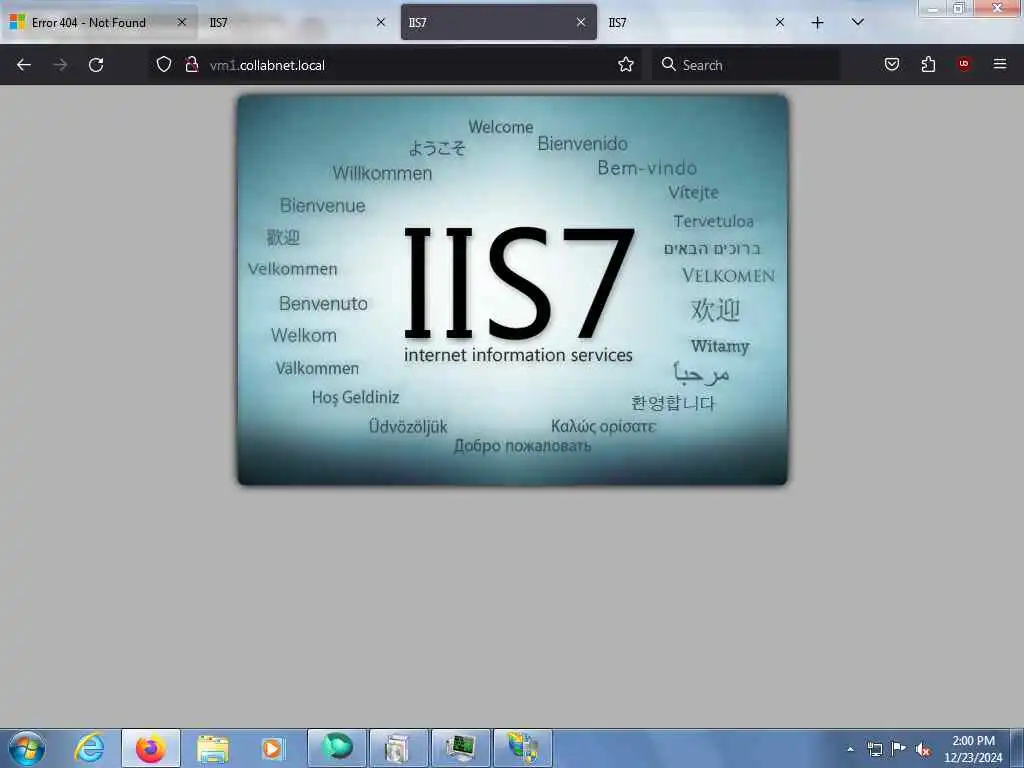Bookmark this page with the star icon
This screenshot has width=1024, height=768.
[x=626, y=64]
